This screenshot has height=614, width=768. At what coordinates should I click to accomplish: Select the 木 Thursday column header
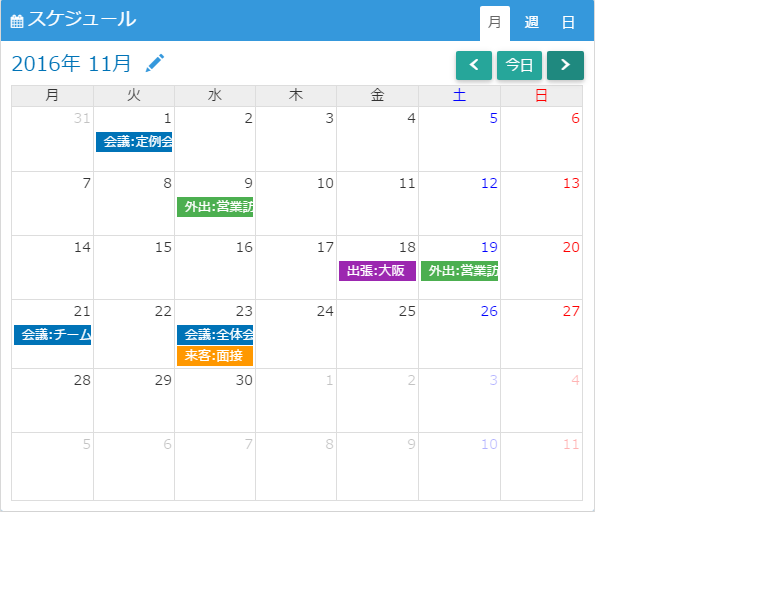pos(296,95)
